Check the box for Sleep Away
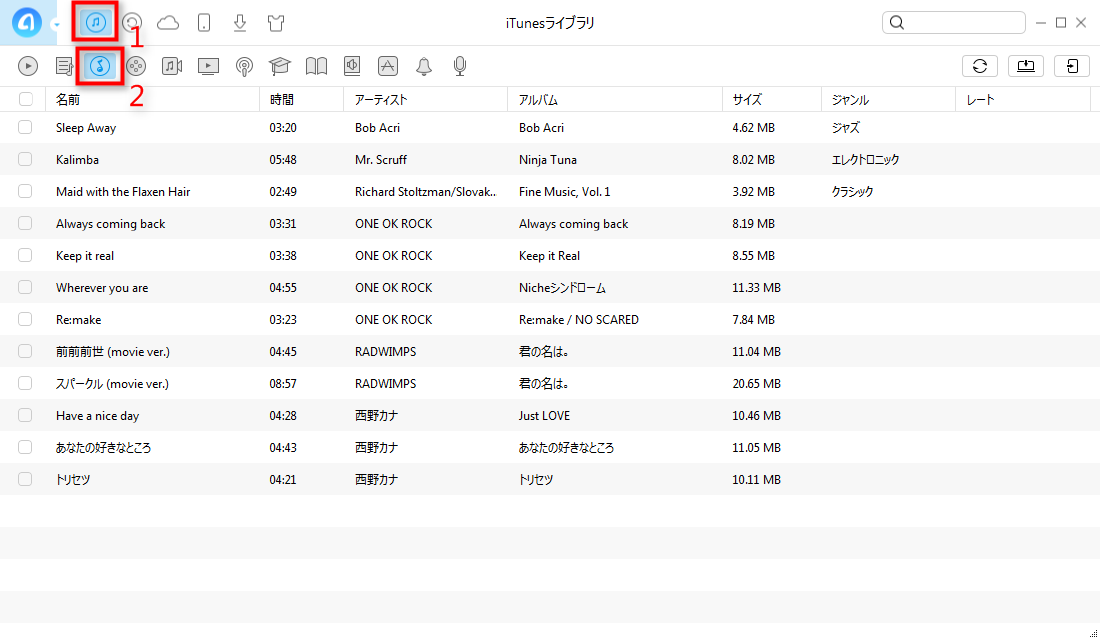 (x=25, y=127)
